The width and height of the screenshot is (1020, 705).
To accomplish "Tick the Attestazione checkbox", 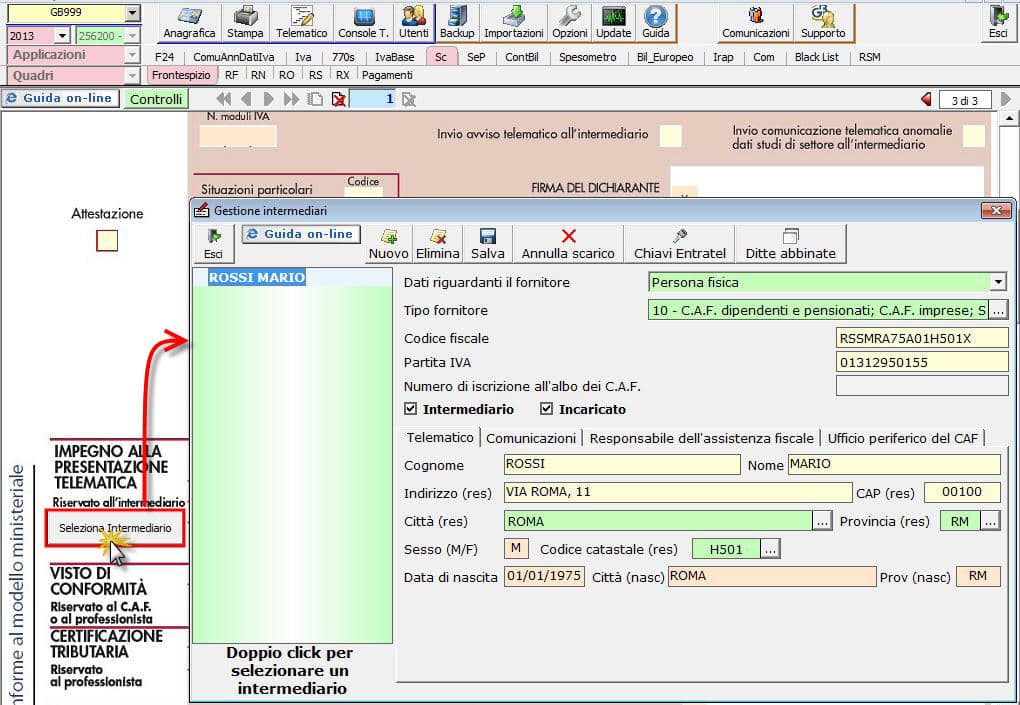I will click(107, 240).
